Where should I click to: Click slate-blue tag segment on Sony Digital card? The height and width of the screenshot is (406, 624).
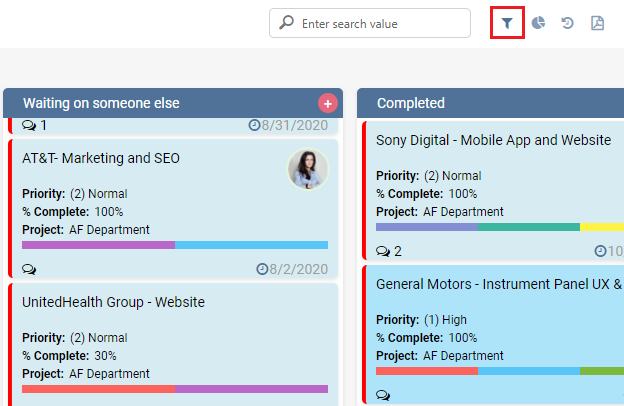pos(427,227)
